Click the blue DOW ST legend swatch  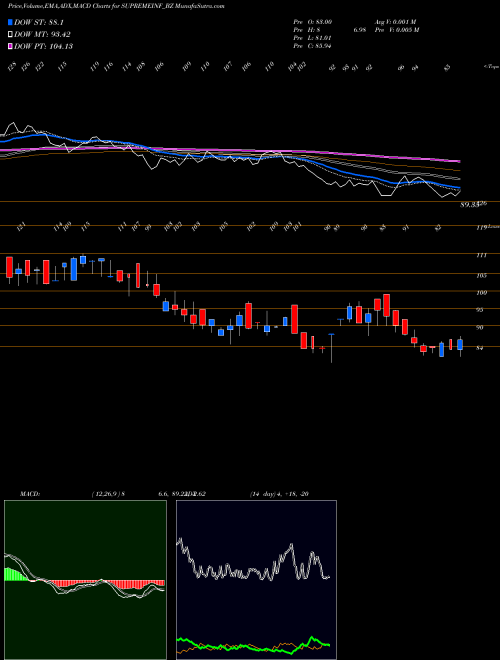[10, 22]
